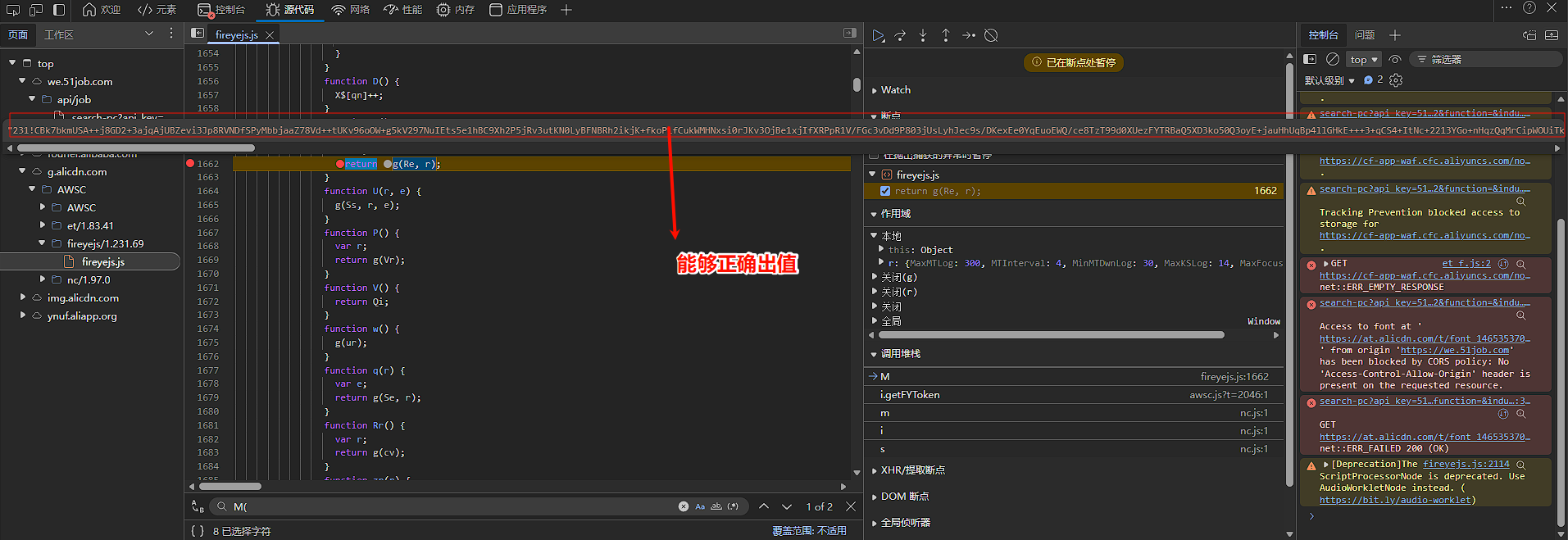The height and width of the screenshot is (540, 1568).
Task: Switch to 元素 Elements tab
Action: click(157, 10)
